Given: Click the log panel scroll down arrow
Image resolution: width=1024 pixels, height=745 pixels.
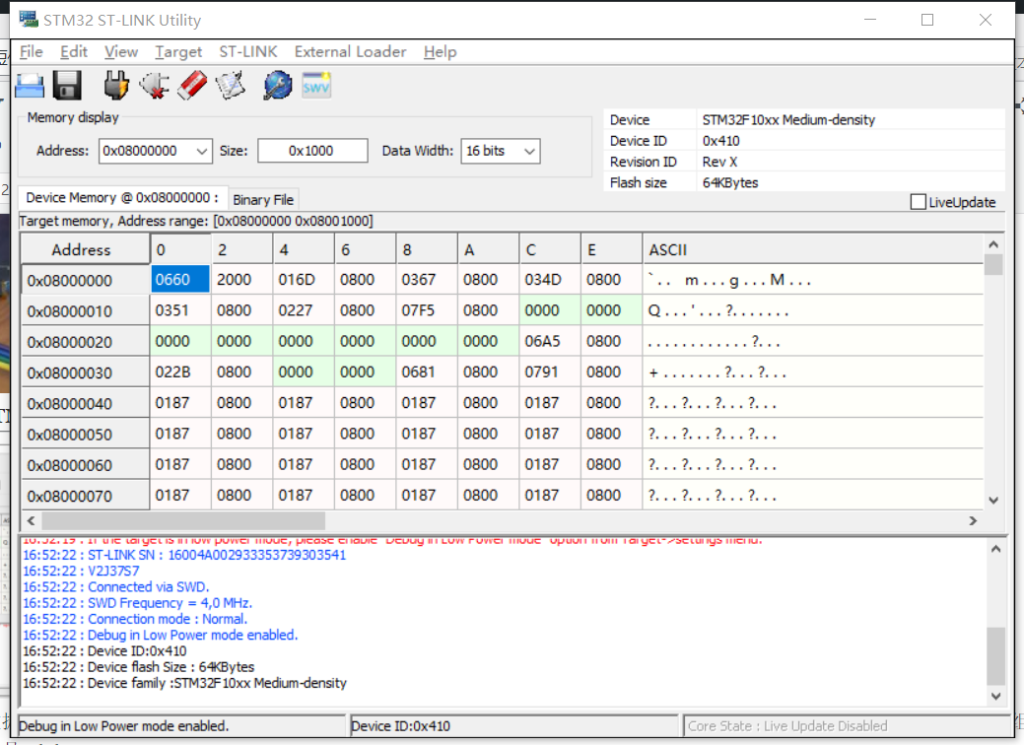Looking at the screenshot, I should tap(995, 696).
